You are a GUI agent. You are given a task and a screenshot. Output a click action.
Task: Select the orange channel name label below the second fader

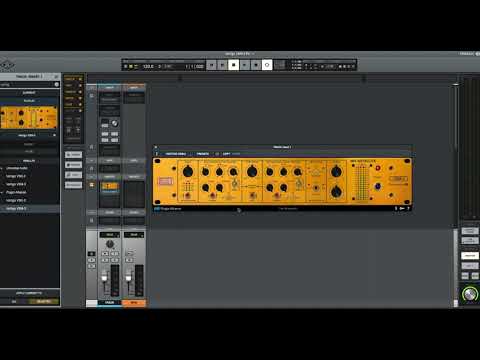point(134,303)
